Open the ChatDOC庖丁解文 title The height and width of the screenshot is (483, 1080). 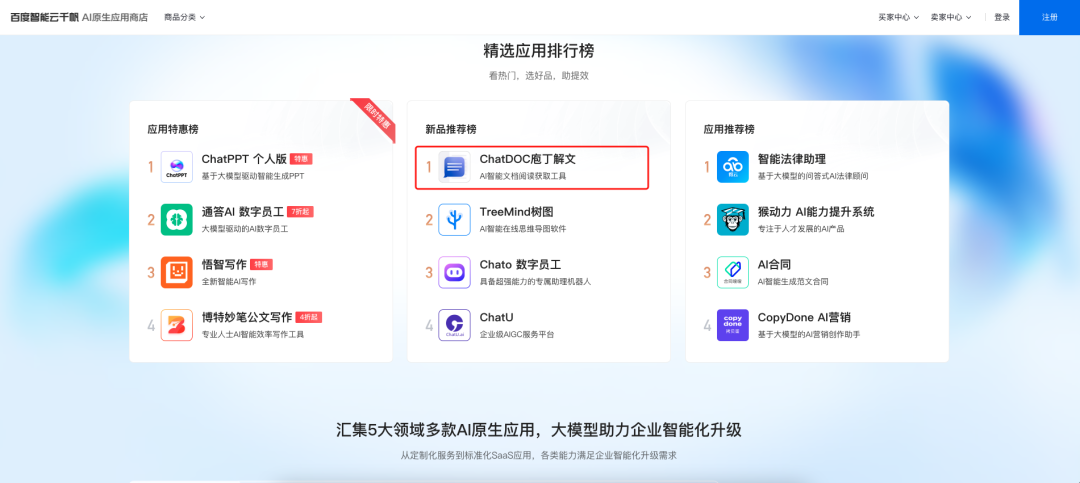tap(528, 159)
